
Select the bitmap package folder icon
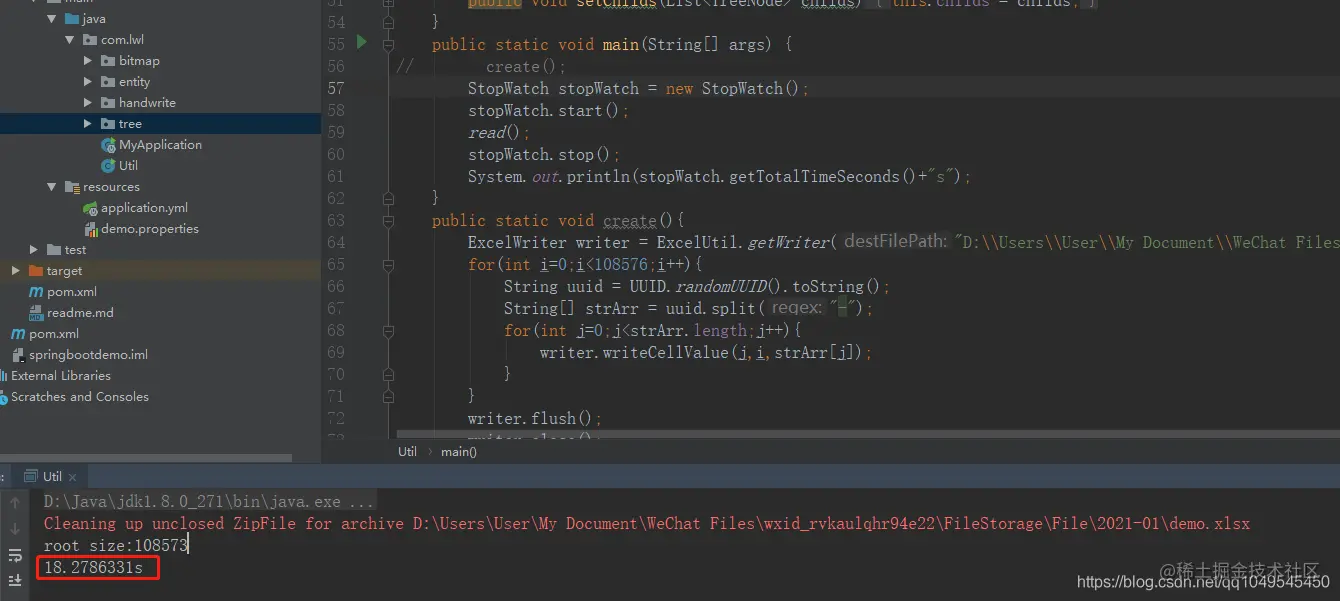point(108,61)
